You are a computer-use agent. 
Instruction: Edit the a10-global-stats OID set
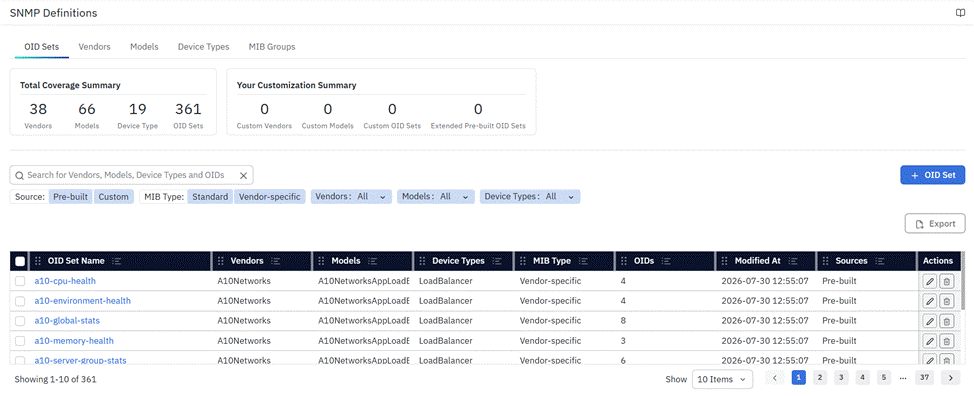pyautogui.click(x=930, y=321)
